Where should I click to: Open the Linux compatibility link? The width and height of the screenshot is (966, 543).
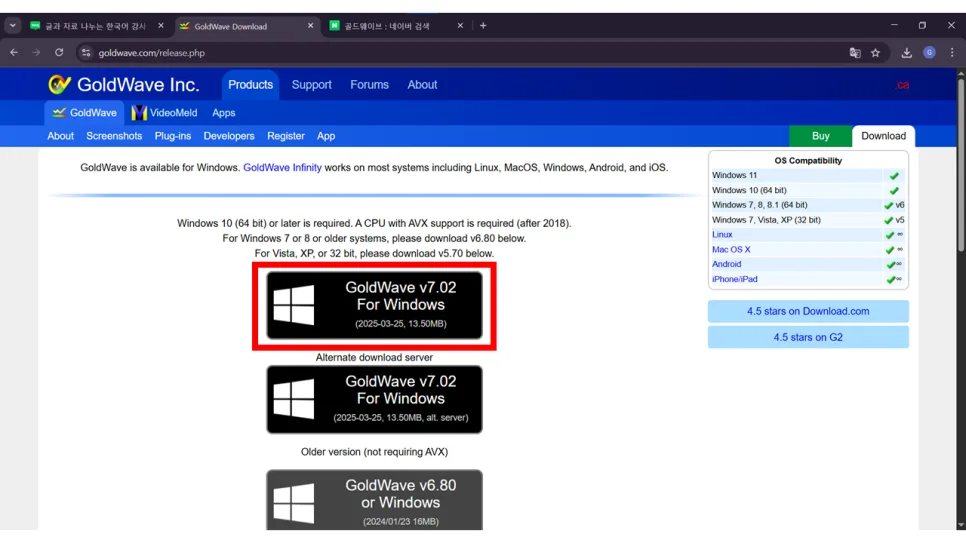(x=722, y=235)
